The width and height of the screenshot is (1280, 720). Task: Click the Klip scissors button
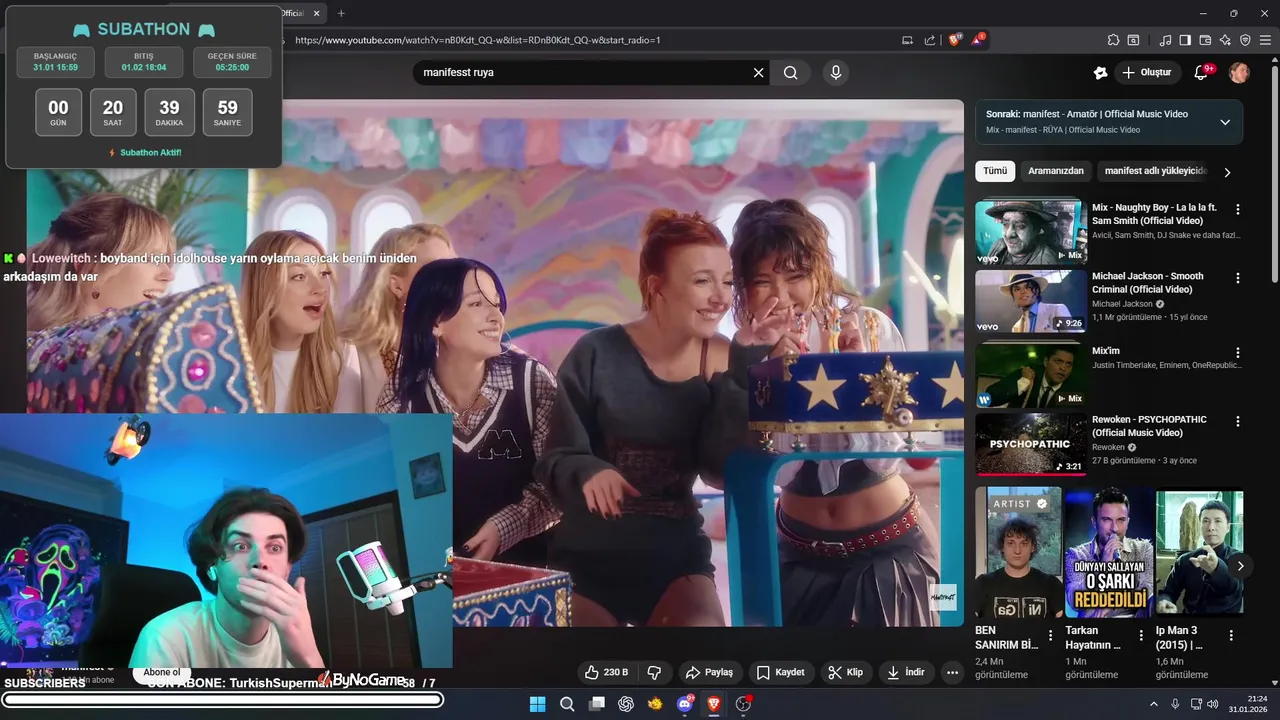(x=845, y=672)
